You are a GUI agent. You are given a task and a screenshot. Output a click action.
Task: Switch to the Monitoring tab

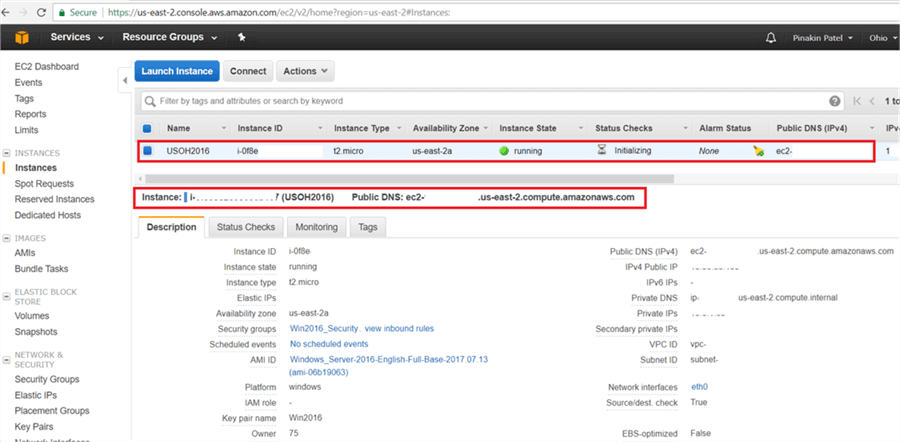[316, 227]
